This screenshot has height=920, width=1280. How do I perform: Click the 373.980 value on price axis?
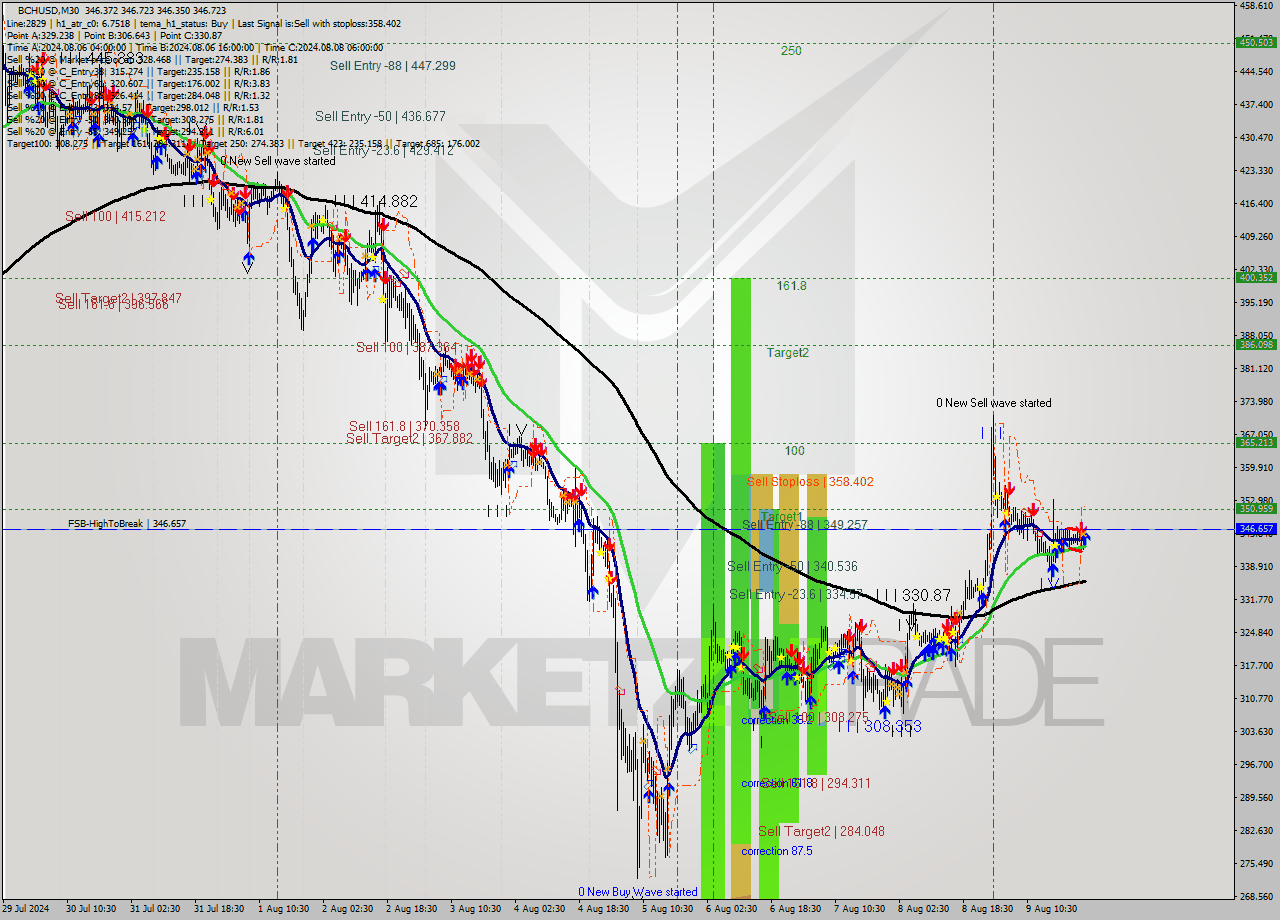1256,402
